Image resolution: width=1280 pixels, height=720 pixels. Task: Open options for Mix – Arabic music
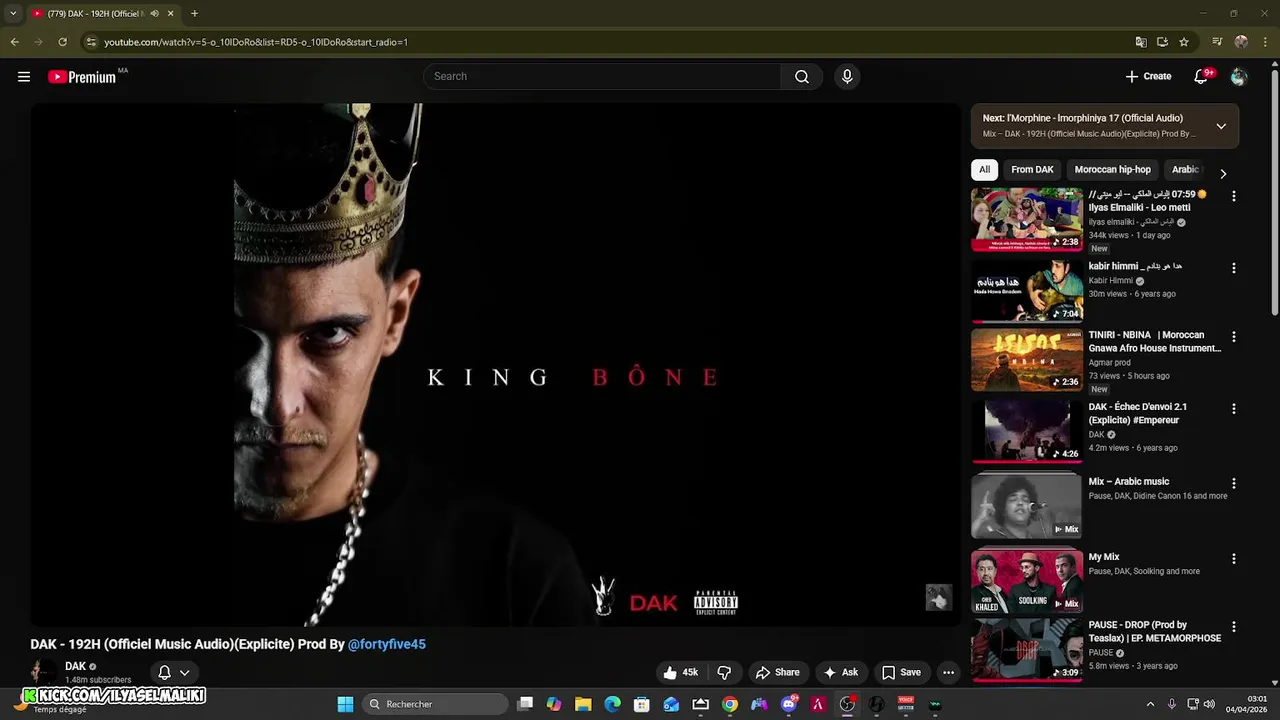tap(1233, 483)
